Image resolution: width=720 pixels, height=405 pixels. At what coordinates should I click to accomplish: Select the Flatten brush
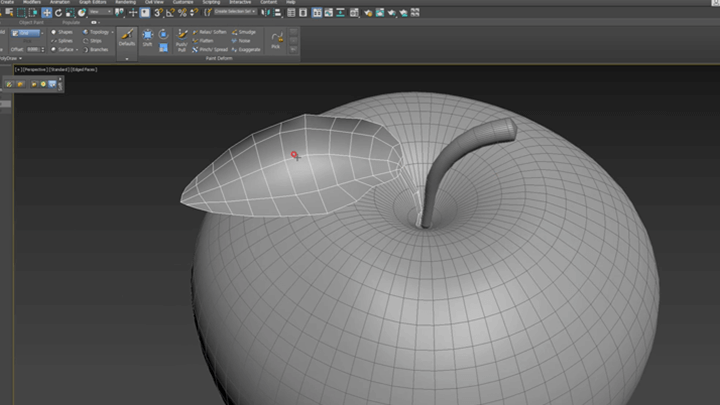(202, 41)
